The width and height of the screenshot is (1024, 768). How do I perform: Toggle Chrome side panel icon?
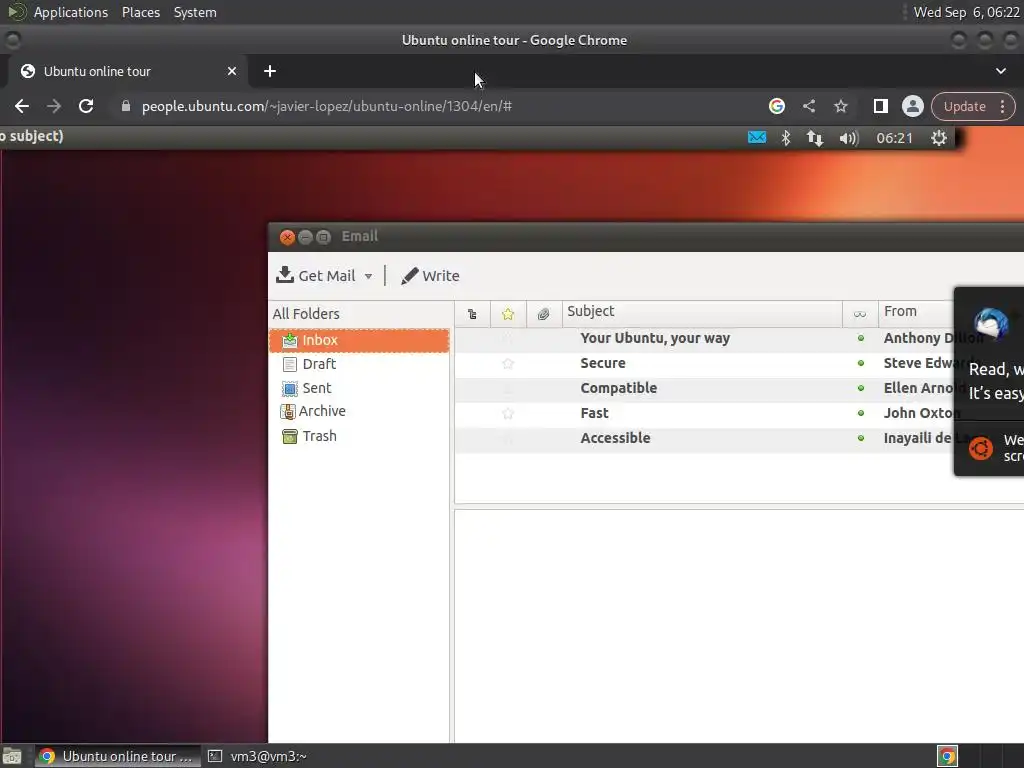[x=880, y=106]
